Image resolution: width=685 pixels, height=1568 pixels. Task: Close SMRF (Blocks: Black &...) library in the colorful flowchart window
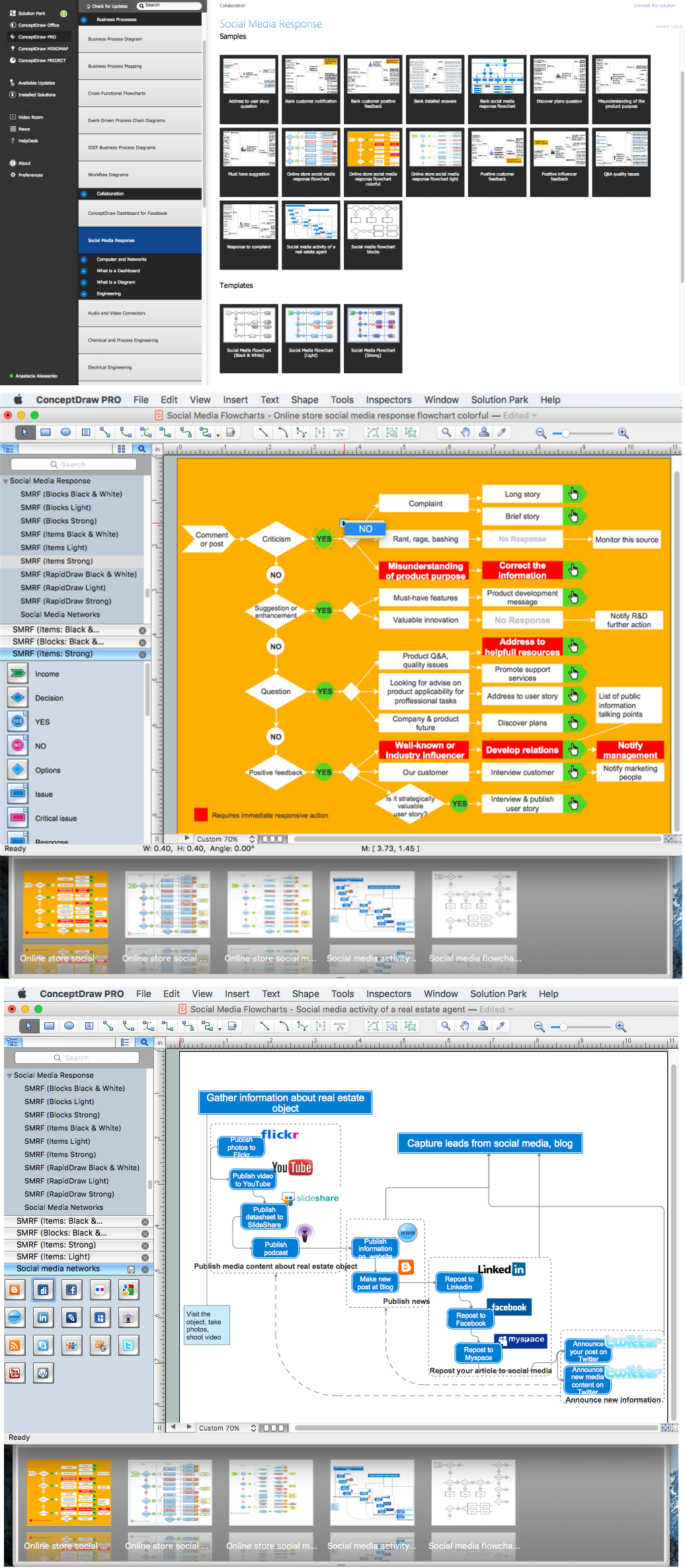[142, 642]
